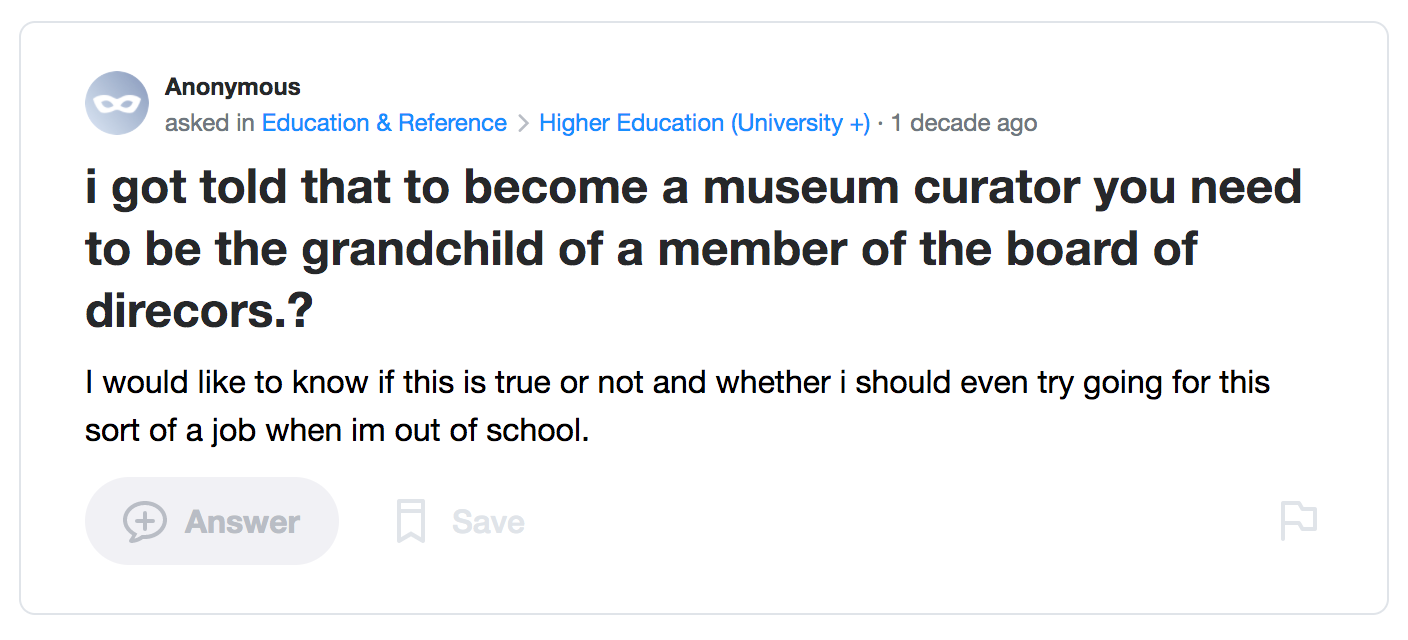
Task: Click the question title's first line
Action: (692, 188)
